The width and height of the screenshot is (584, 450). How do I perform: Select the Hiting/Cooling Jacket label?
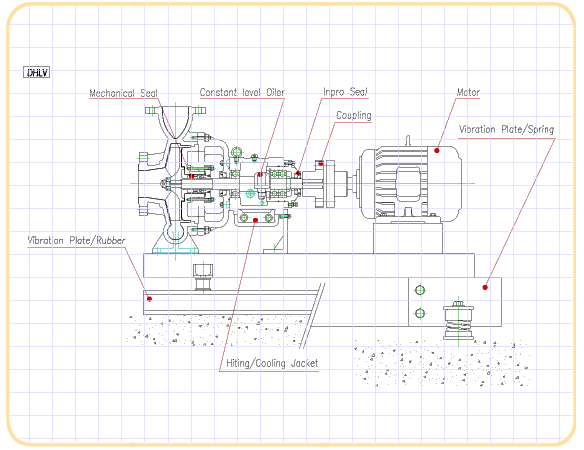coord(272,363)
